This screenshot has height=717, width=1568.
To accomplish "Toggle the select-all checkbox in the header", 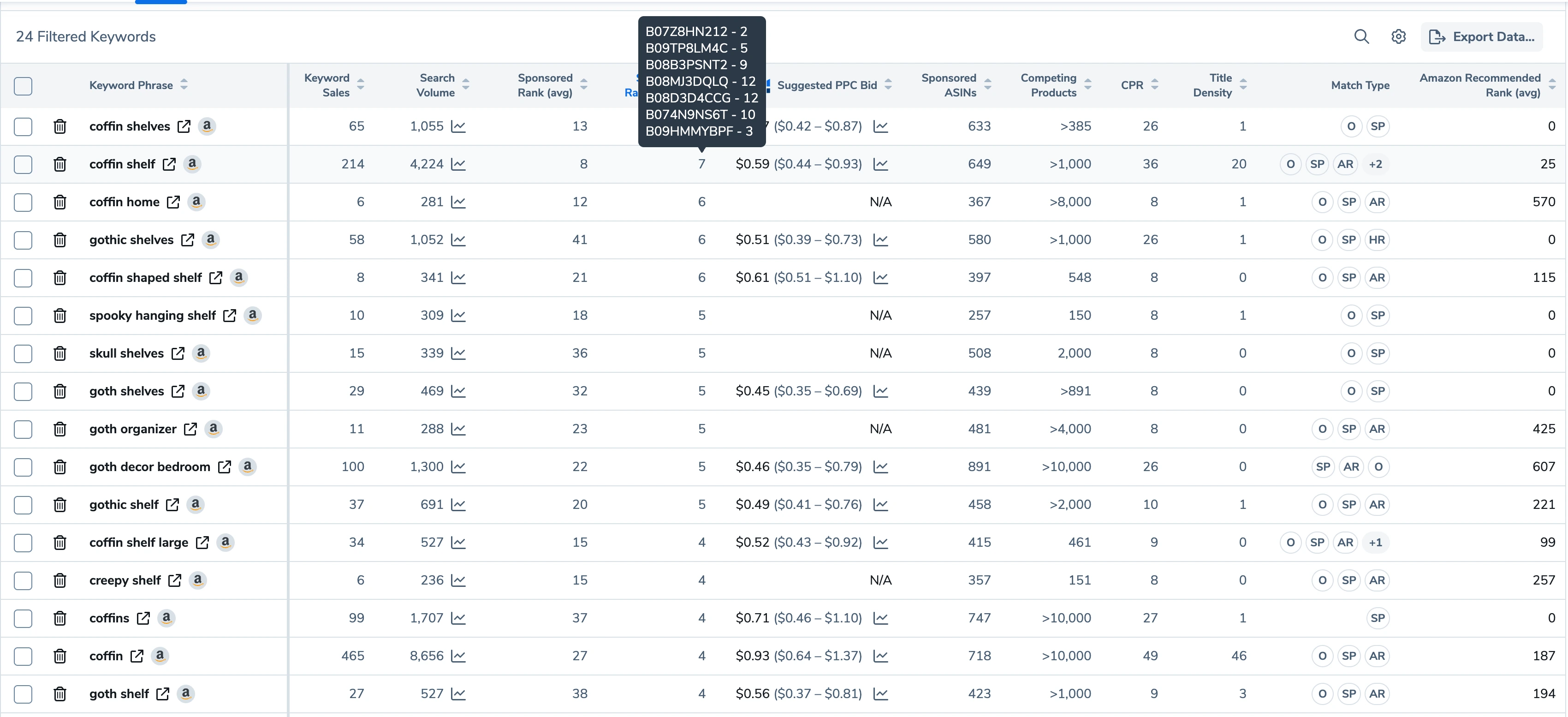I will 23,86.
